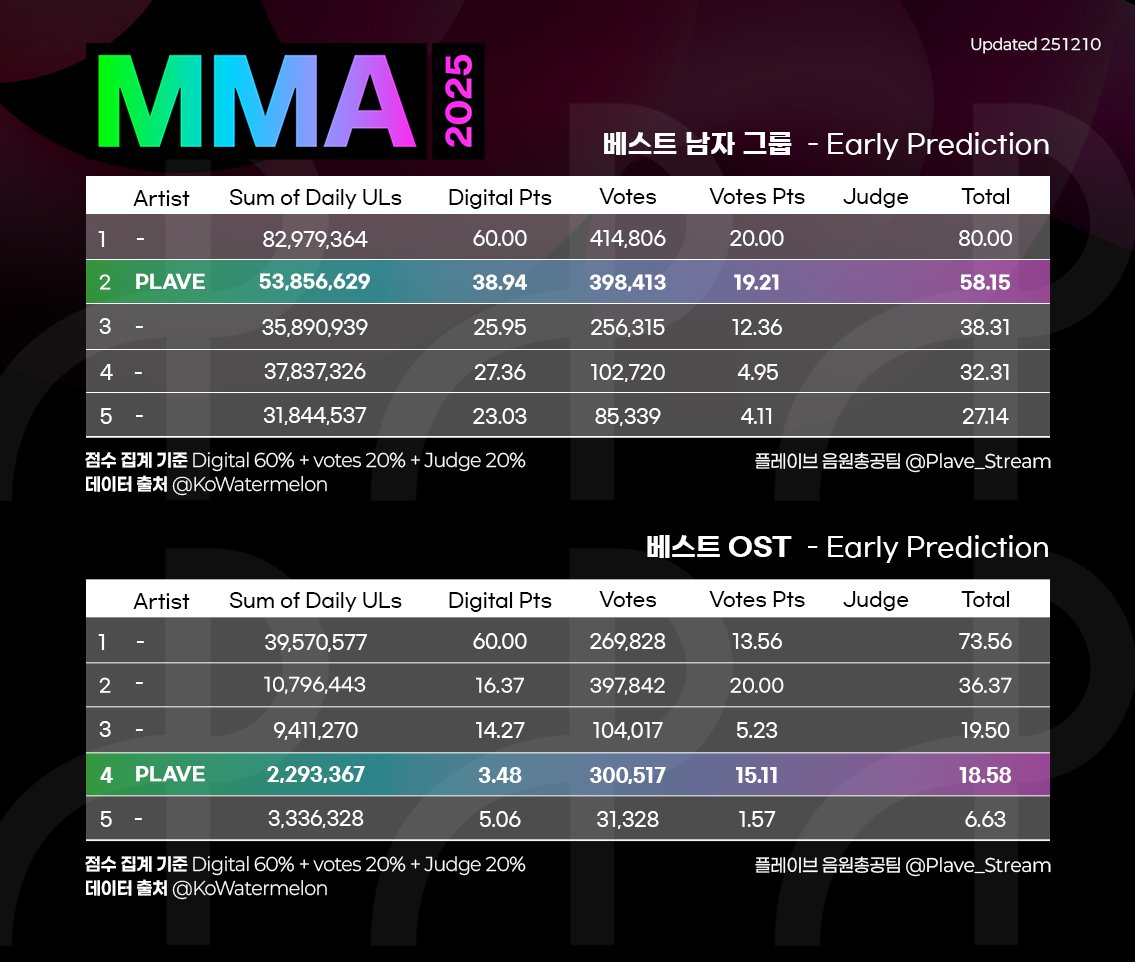Click the MMA 2025 logo
Viewport: 1135px width, 962px height.
285,101
